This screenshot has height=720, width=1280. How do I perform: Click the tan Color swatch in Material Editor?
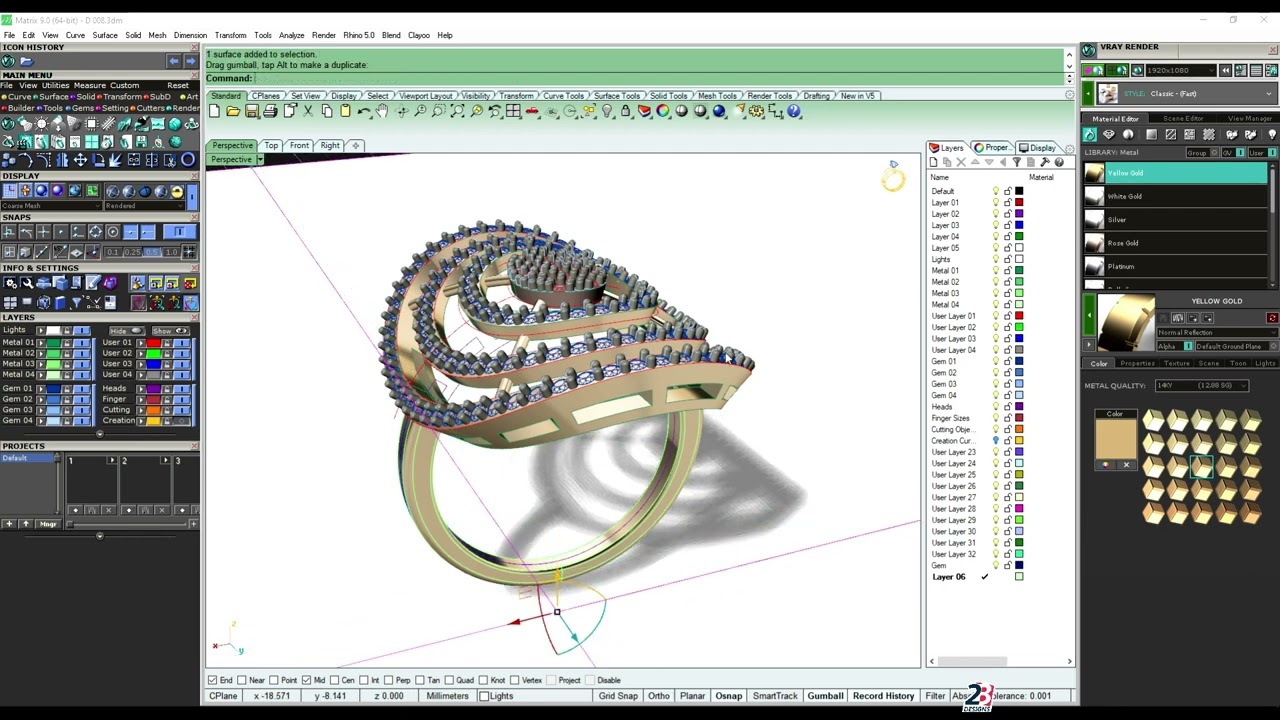(x=1115, y=438)
